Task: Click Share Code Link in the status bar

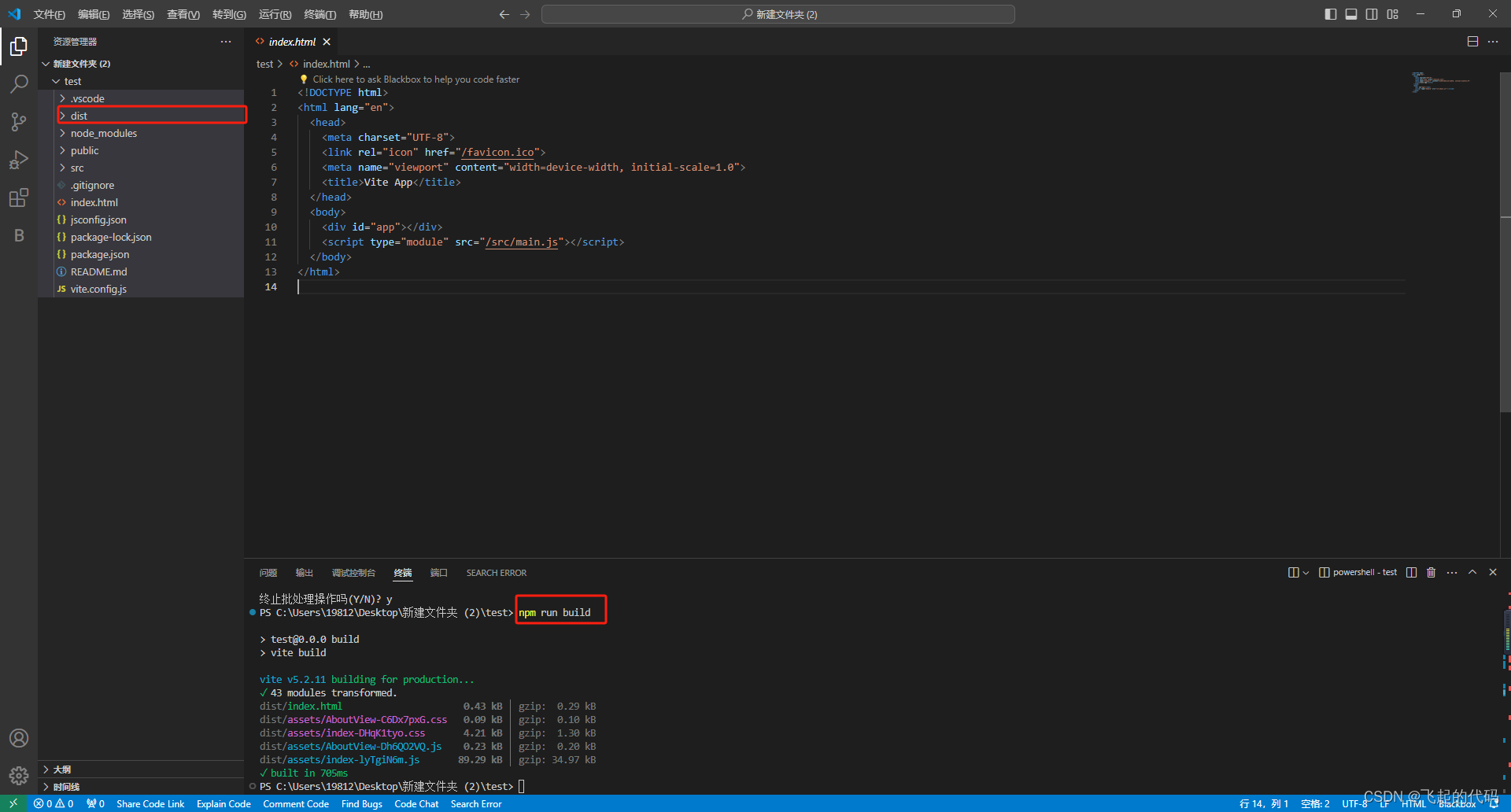Action: pos(150,803)
